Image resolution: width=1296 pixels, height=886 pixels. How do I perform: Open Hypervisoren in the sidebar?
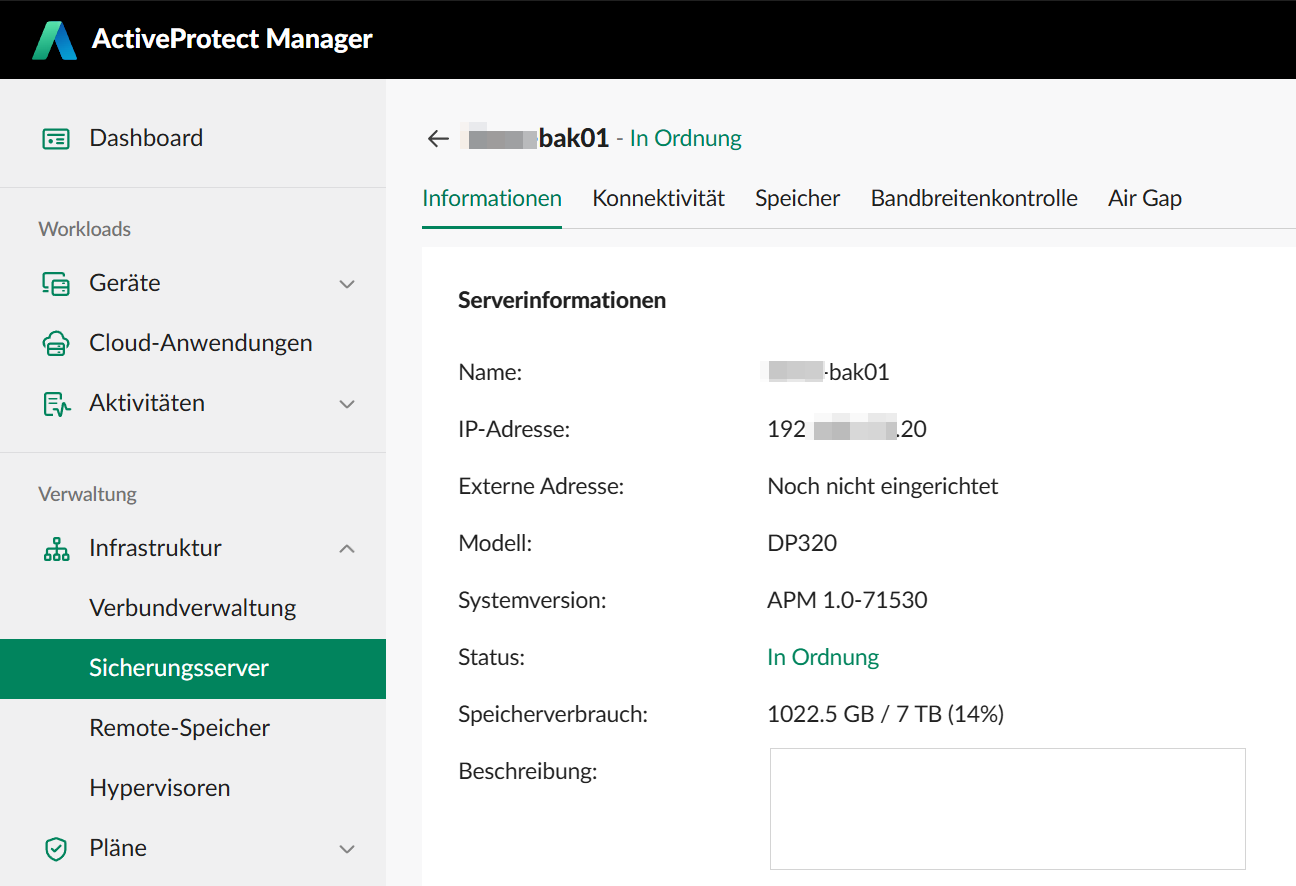(193, 788)
